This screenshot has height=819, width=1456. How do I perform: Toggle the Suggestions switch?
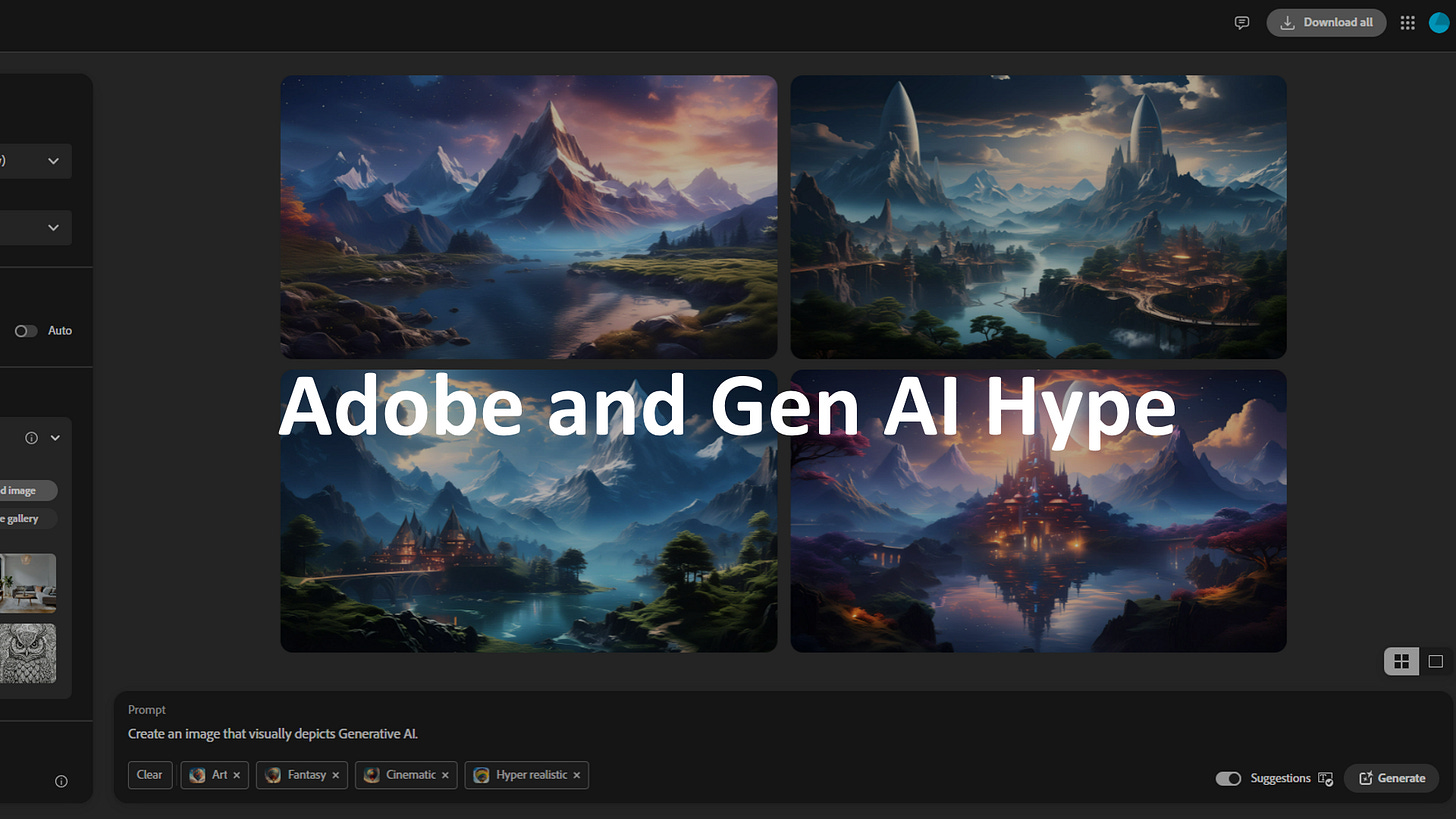coord(1228,779)
